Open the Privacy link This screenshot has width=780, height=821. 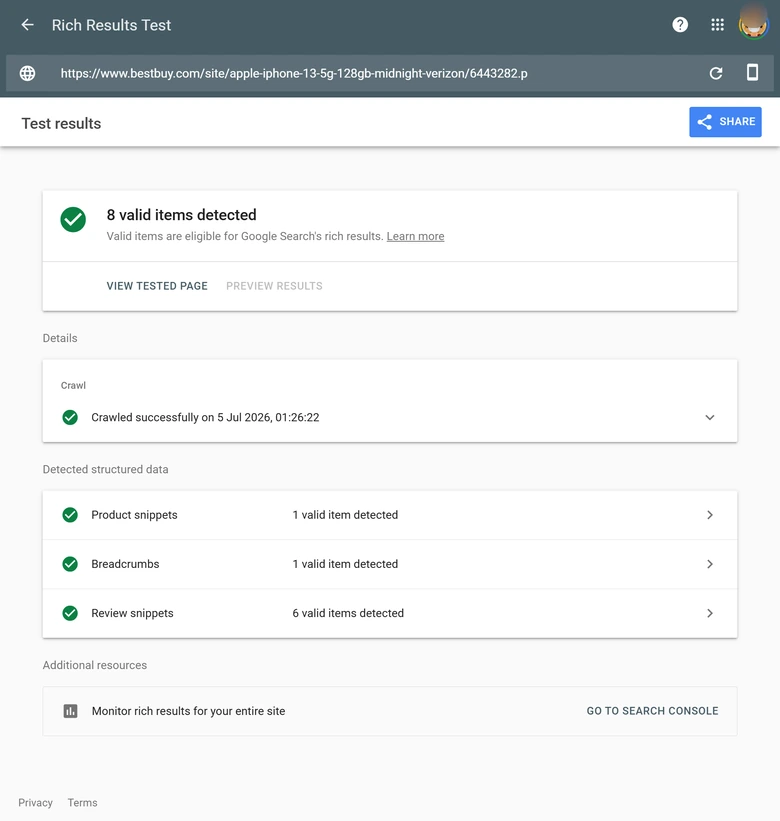click(36, 803)
